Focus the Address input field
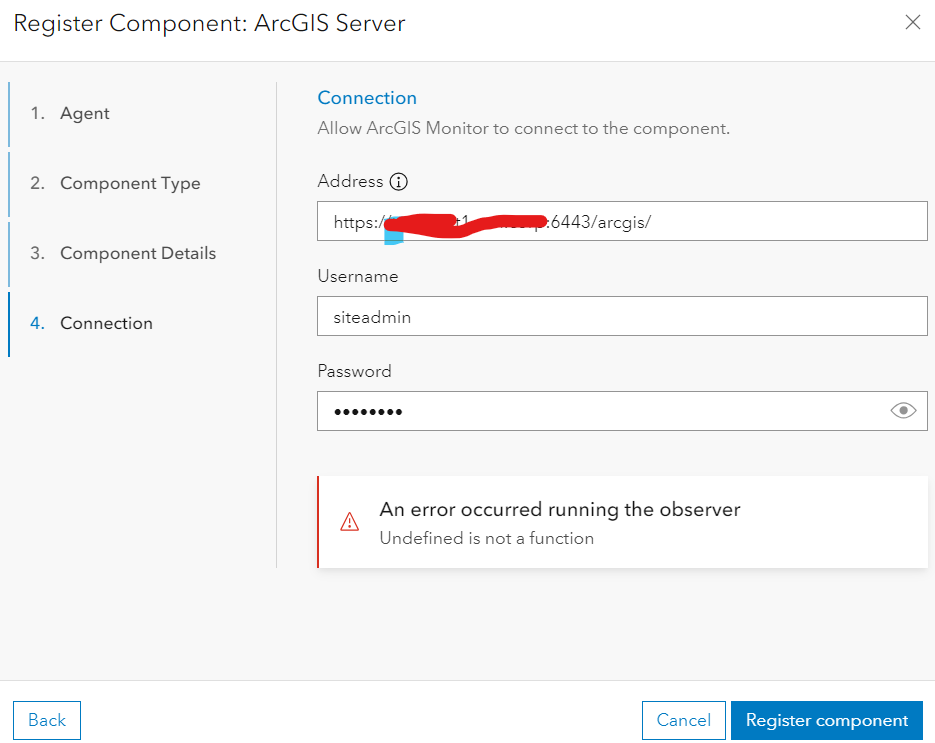 [x=622, y=221]
